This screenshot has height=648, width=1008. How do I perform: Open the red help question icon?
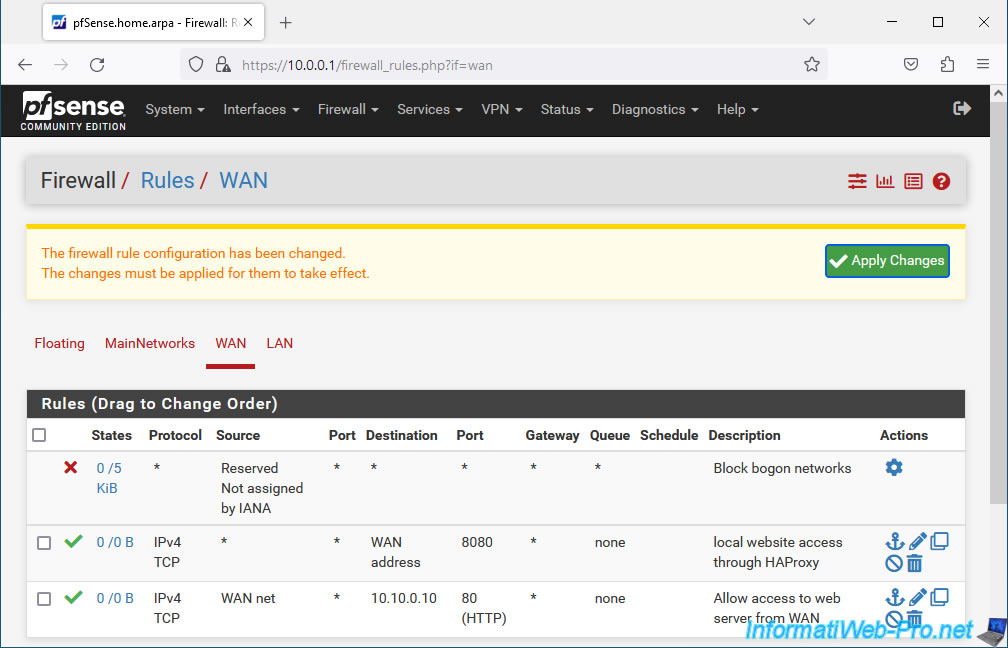click(941, 181)
